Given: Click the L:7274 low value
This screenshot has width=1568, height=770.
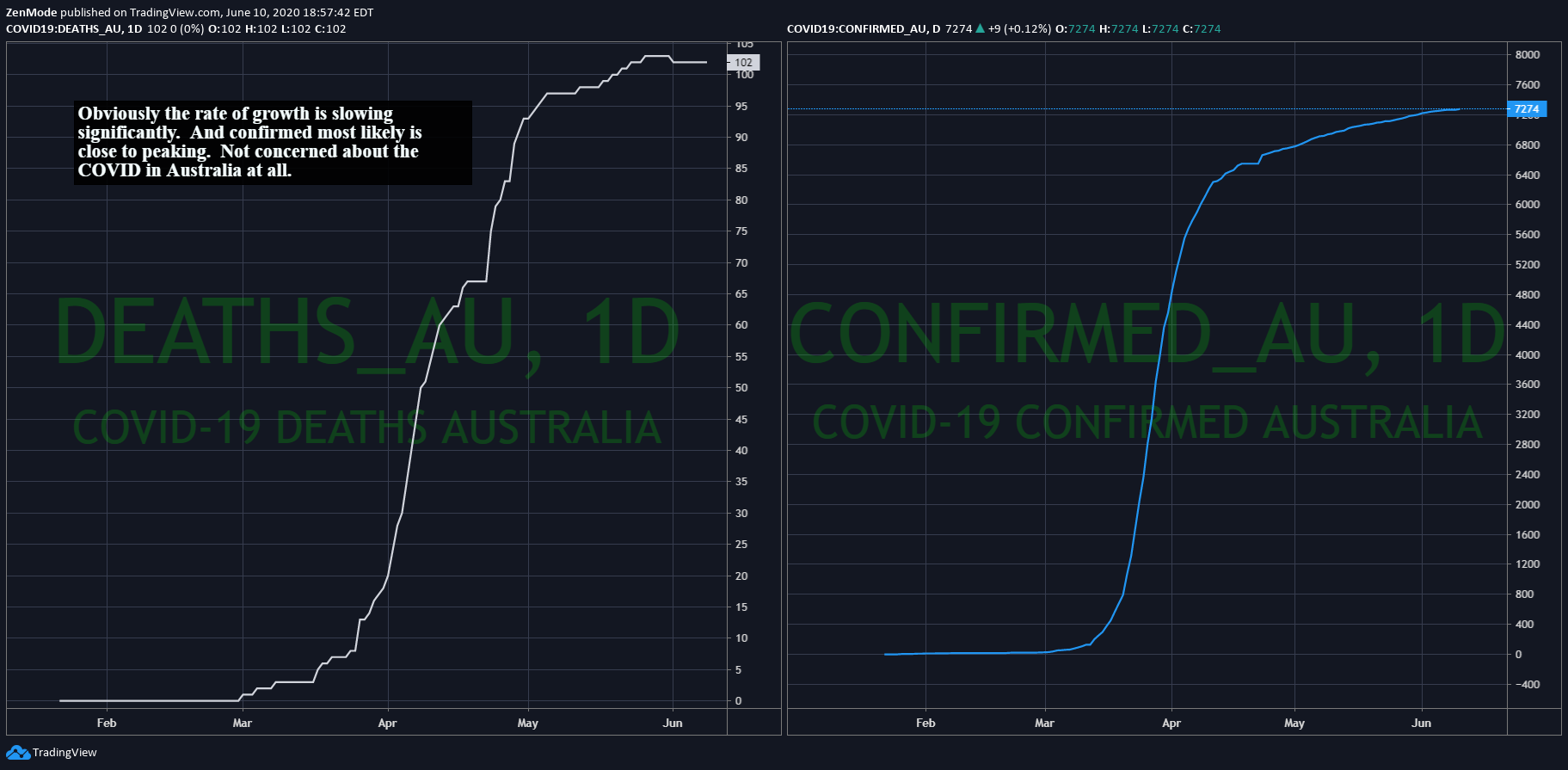Looking at the screenshot, I should tap(1160, 28).
